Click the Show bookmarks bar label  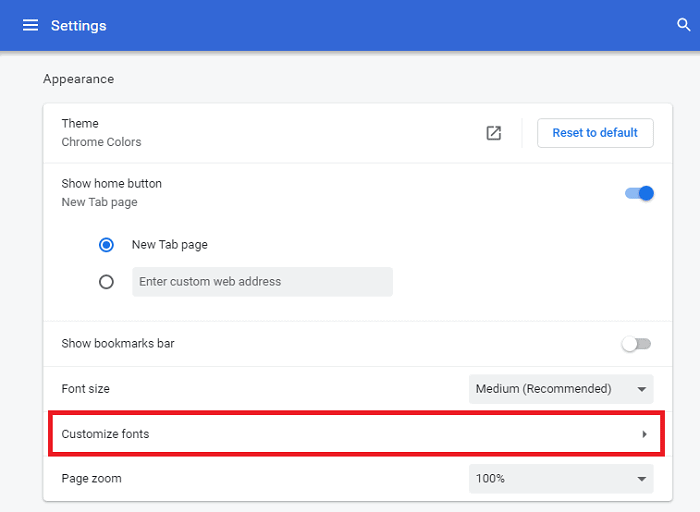click(x=118, y=344)
